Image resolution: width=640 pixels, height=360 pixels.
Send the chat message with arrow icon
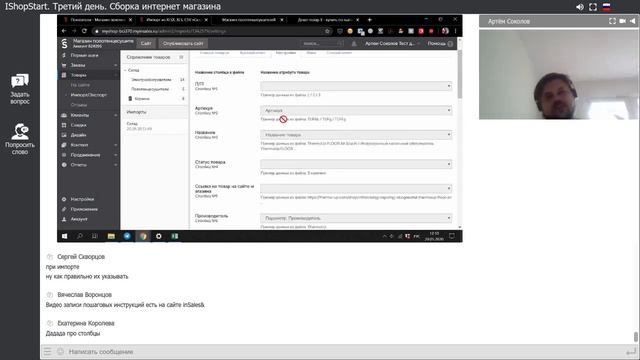pos(631,351)
